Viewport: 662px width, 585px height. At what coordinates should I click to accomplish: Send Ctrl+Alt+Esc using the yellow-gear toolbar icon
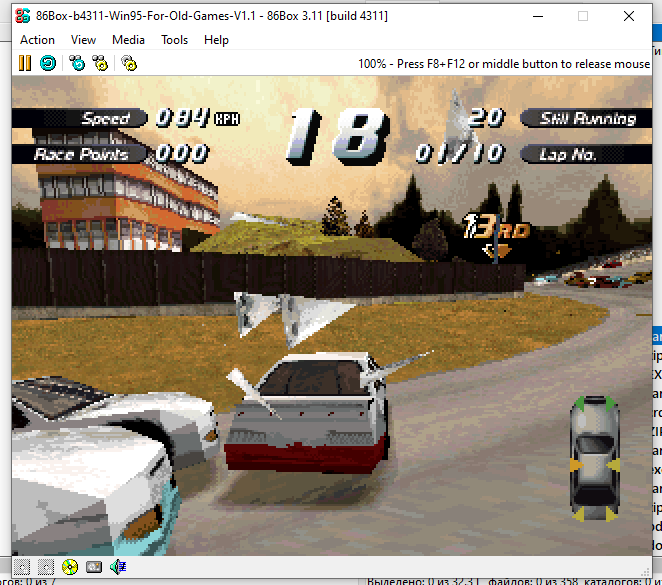pos(100,63)
